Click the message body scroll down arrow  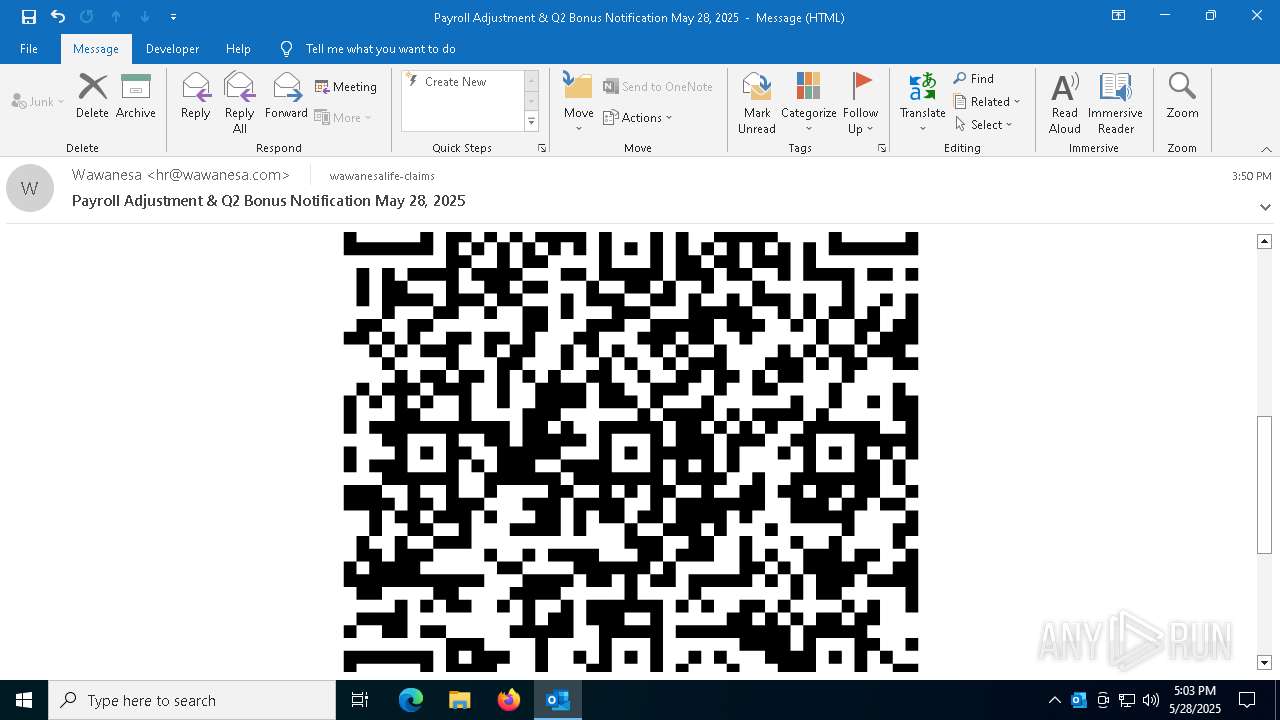(1264, 663)
